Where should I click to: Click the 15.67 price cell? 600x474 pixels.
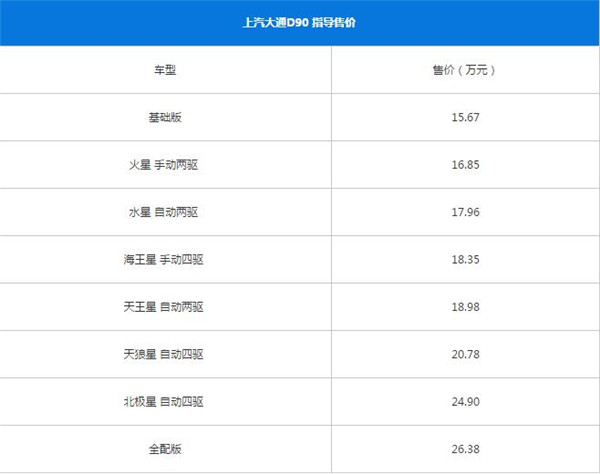(465, 117)
